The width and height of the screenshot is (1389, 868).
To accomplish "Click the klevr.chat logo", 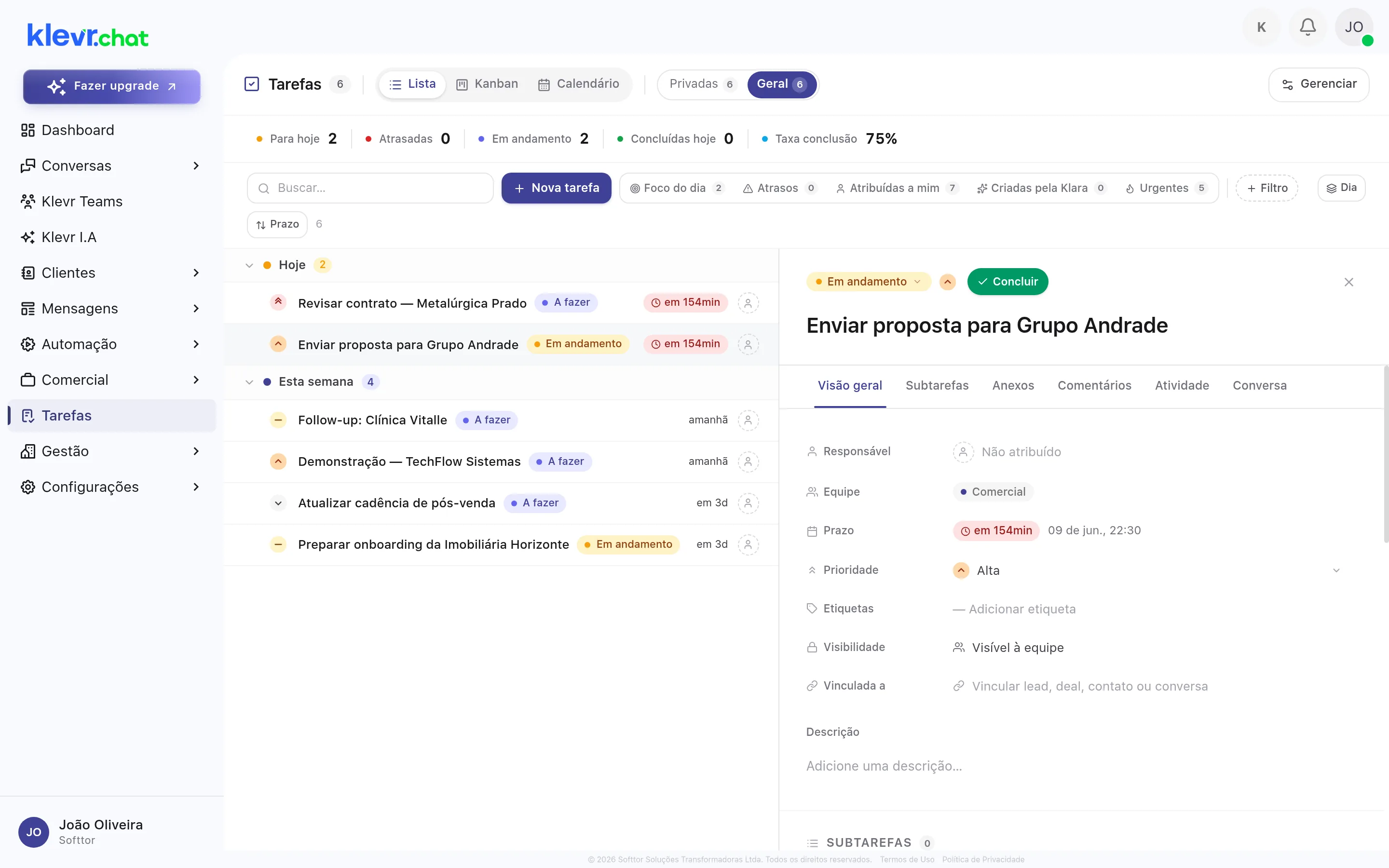I will coord(88,36).
